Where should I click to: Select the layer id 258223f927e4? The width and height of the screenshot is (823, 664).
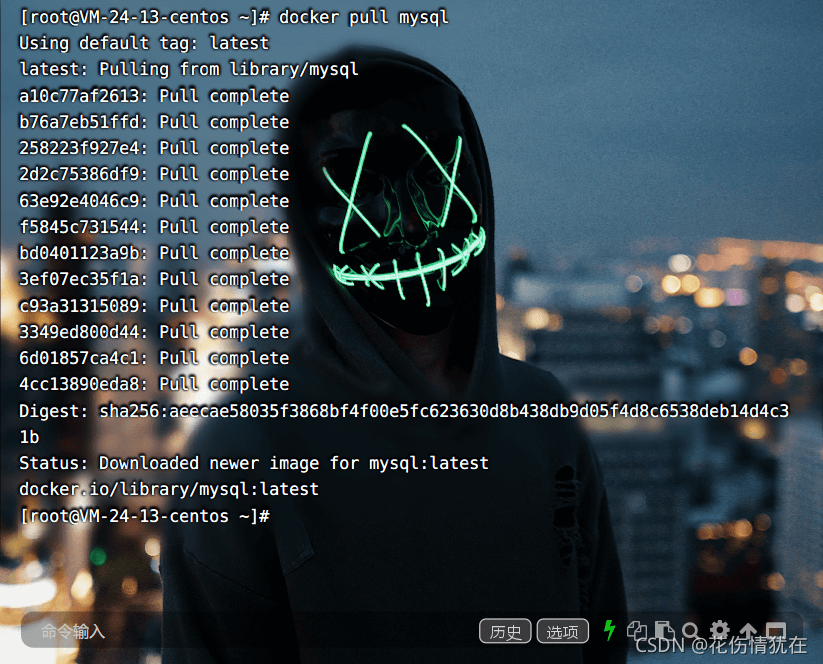79,148
